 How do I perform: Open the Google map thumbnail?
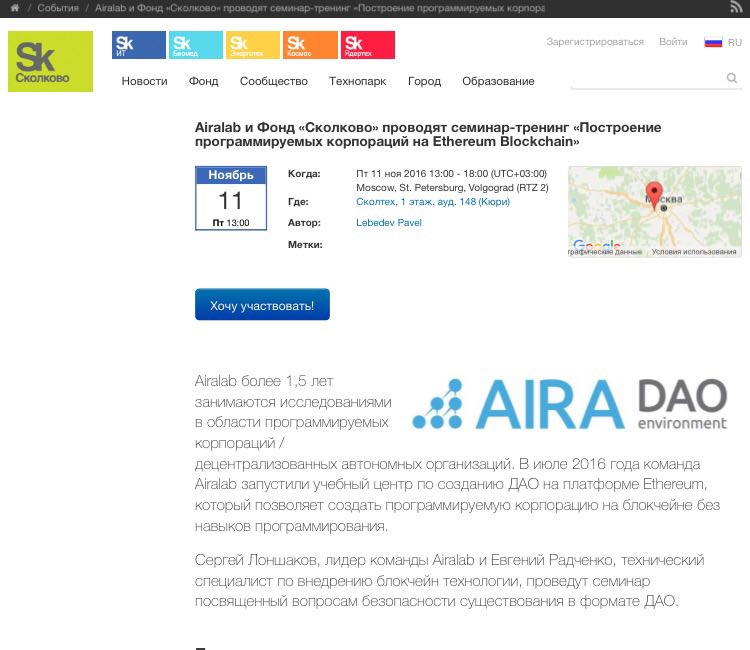(x=654, y=211)
